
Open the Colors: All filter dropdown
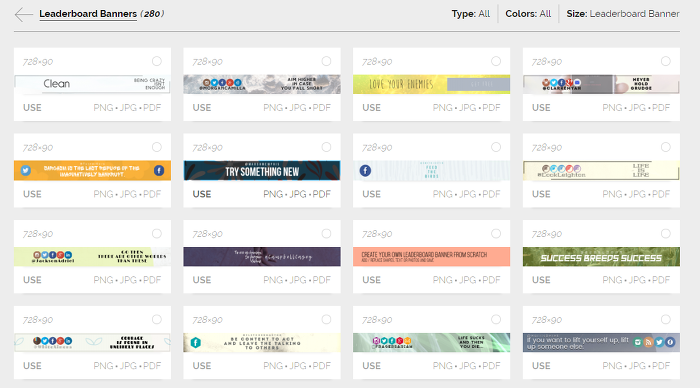pyautogui.click(x=528, y=14)
